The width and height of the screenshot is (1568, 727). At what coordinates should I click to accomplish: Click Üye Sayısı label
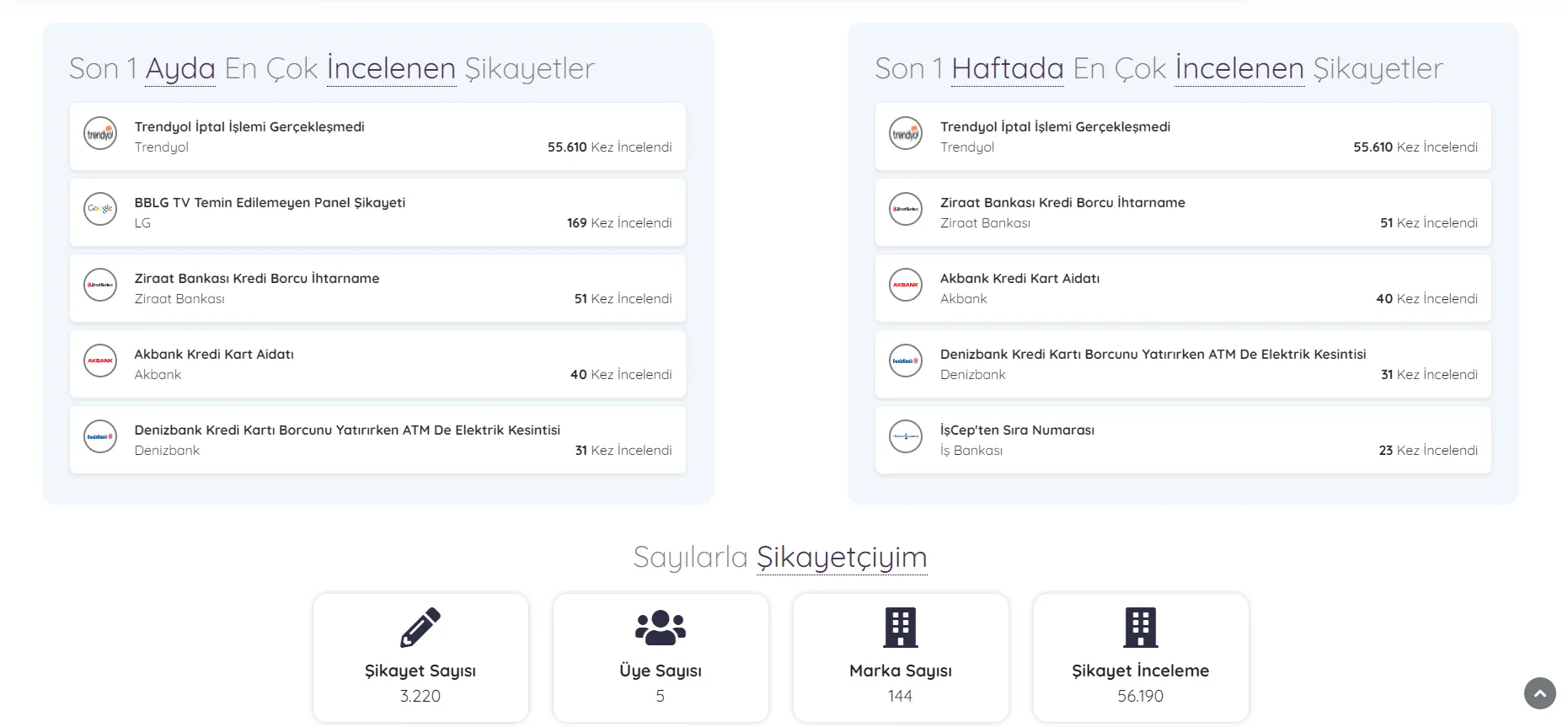point(661,671)
